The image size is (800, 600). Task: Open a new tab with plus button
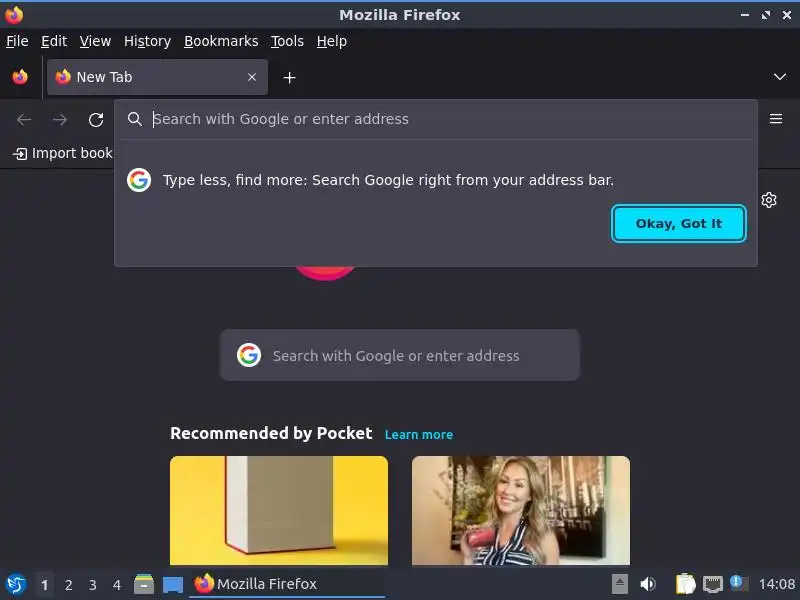point(289,78)
